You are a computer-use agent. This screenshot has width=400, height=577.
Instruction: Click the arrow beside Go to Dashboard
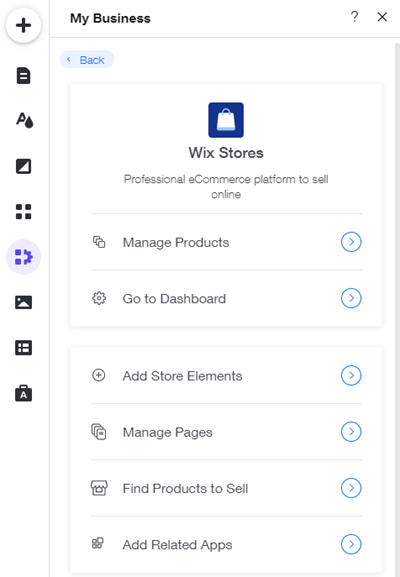351,298
